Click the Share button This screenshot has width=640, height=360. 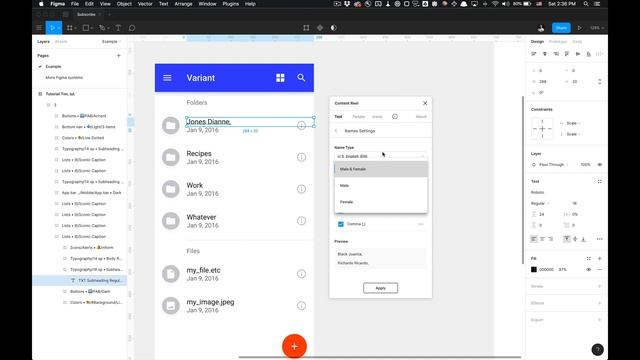click(561, 28)
